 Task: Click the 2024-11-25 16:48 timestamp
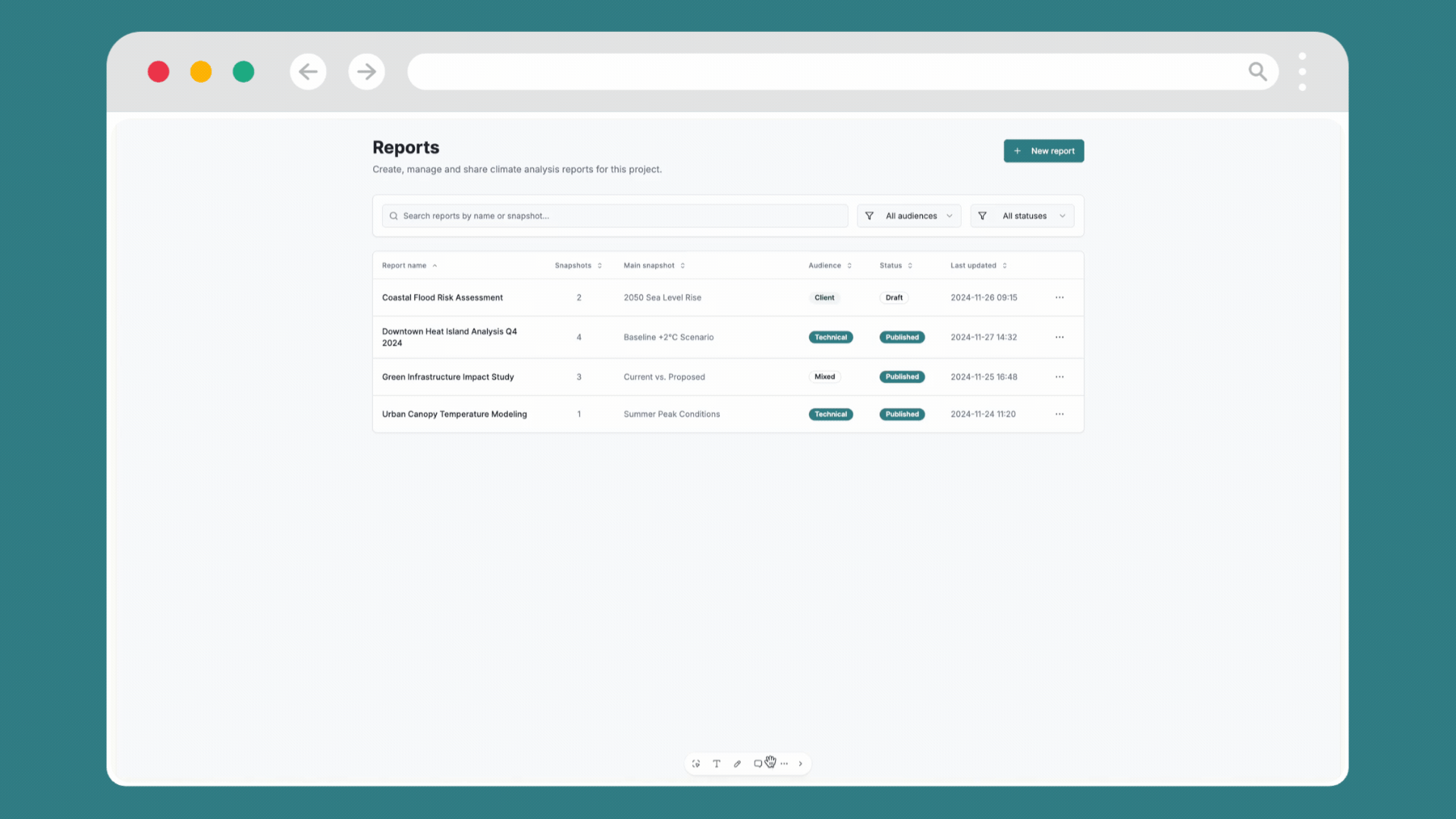[984, 377]
